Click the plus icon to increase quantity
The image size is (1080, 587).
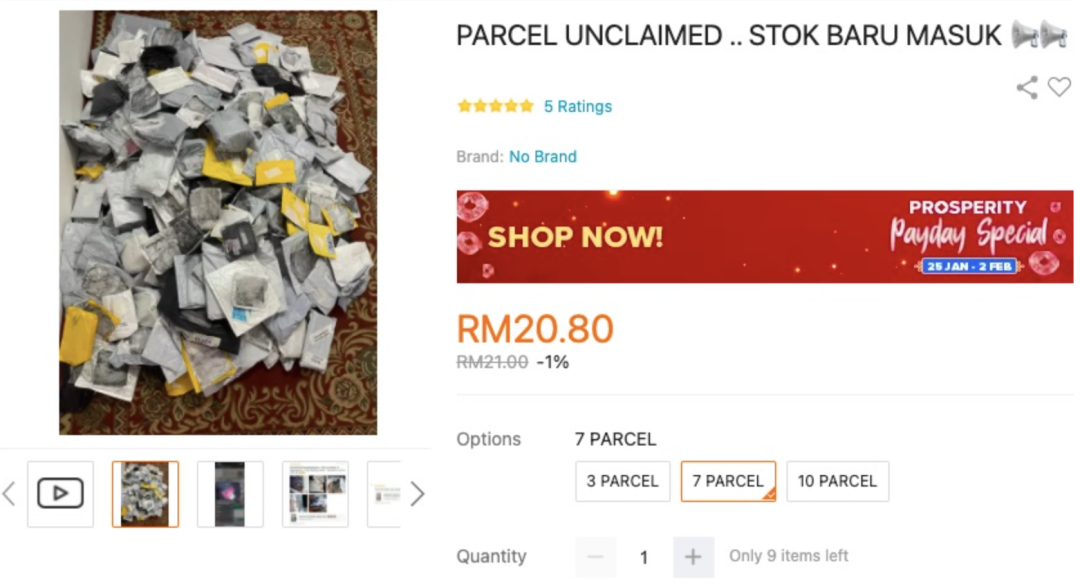click(692, 556)
